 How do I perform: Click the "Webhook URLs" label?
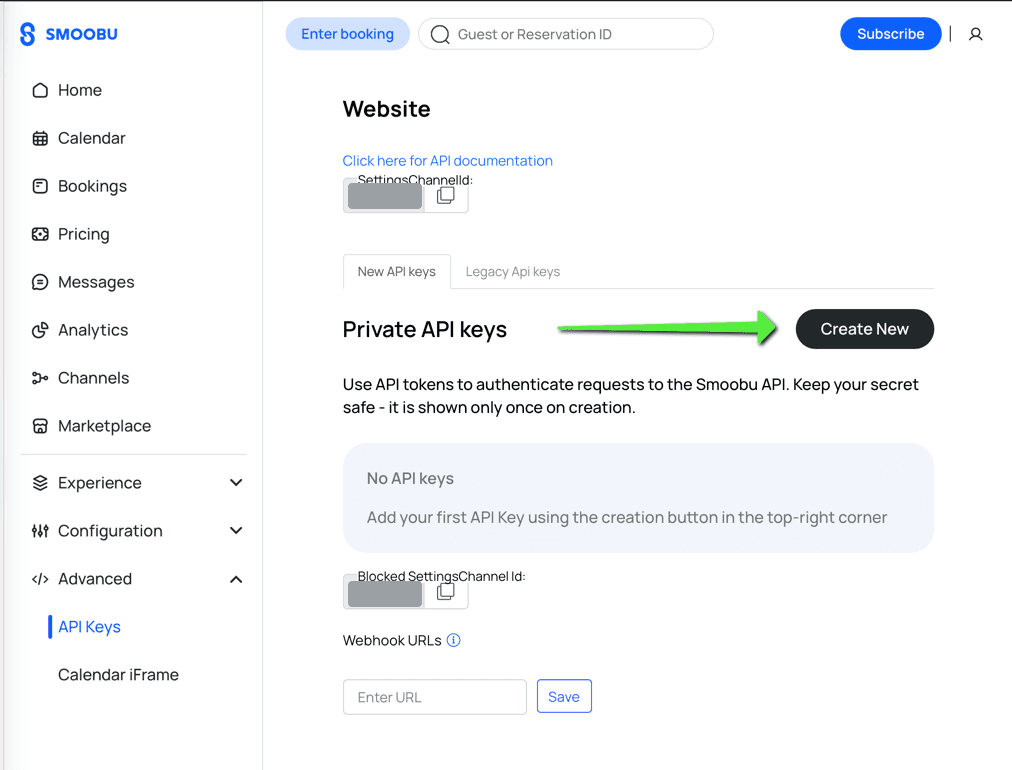tap(392, 640)
